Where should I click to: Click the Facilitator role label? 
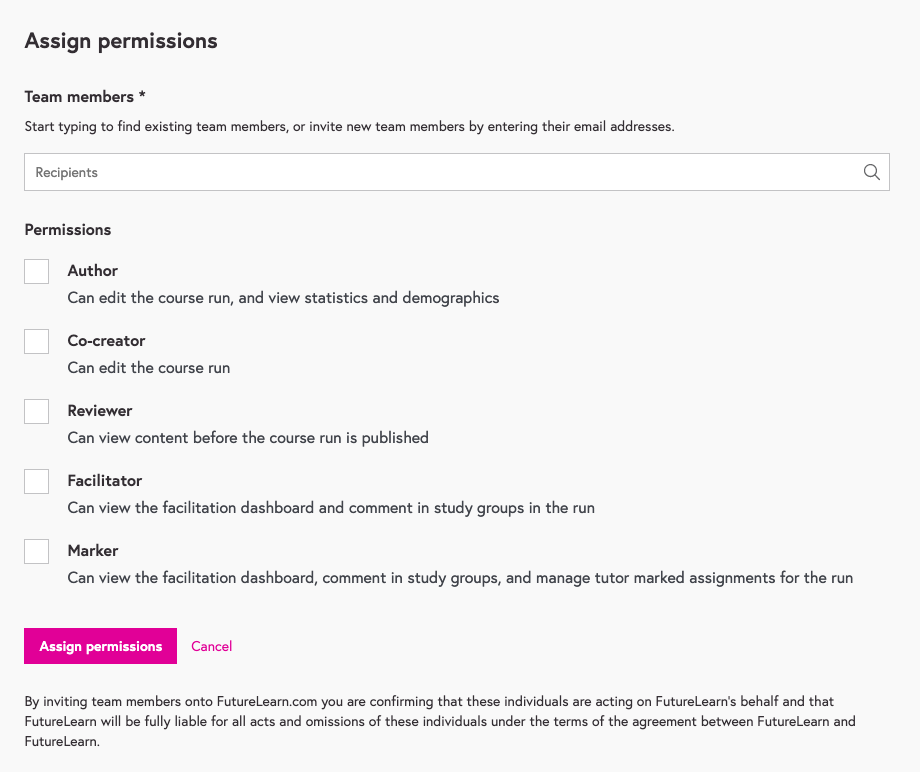pos(102,480)
